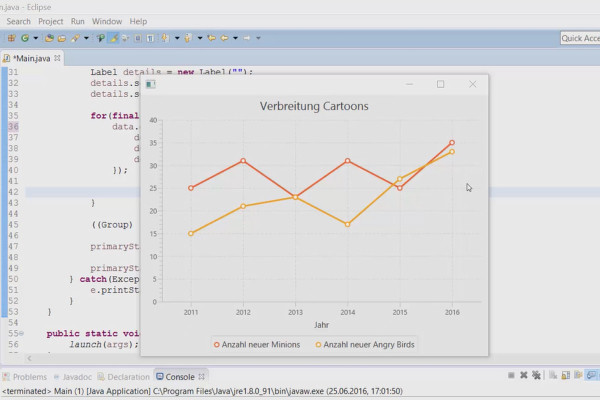
Task: Click the Angry Birds data point at 2011
Action: pyautogui.click(x=191, y=233)
